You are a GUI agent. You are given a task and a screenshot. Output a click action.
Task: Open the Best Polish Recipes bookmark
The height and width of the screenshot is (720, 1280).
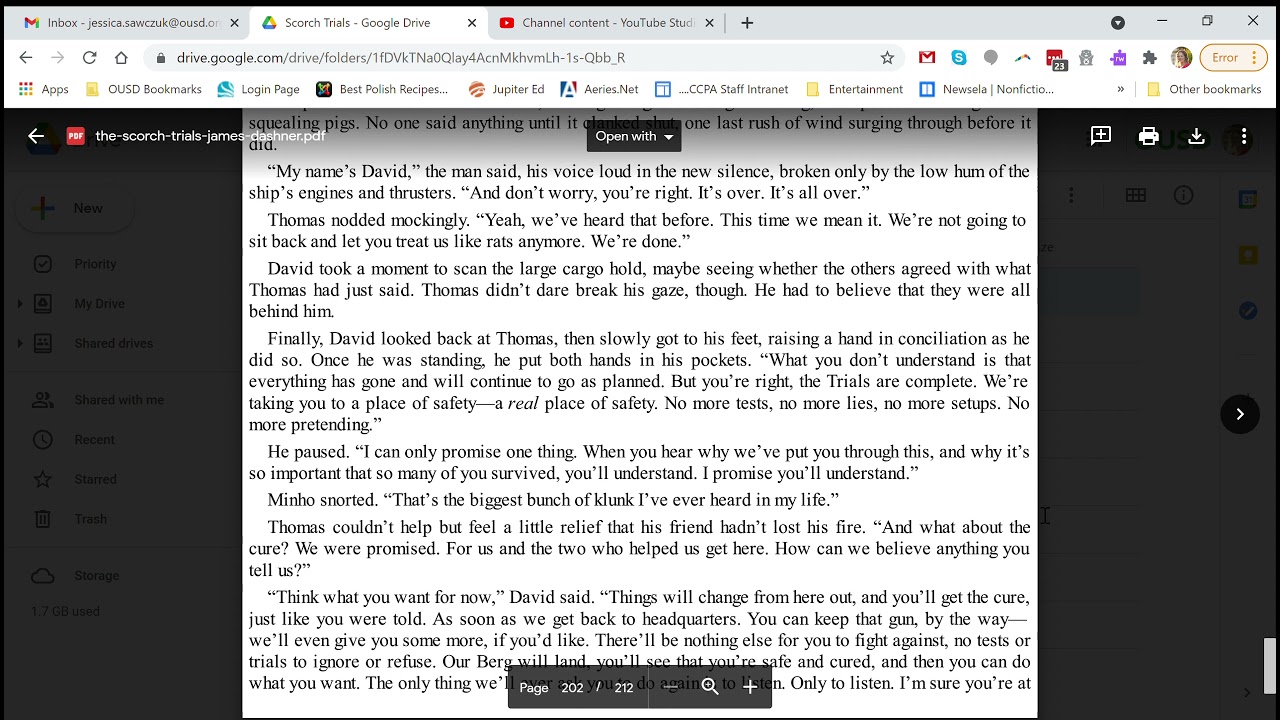point(382,89)
